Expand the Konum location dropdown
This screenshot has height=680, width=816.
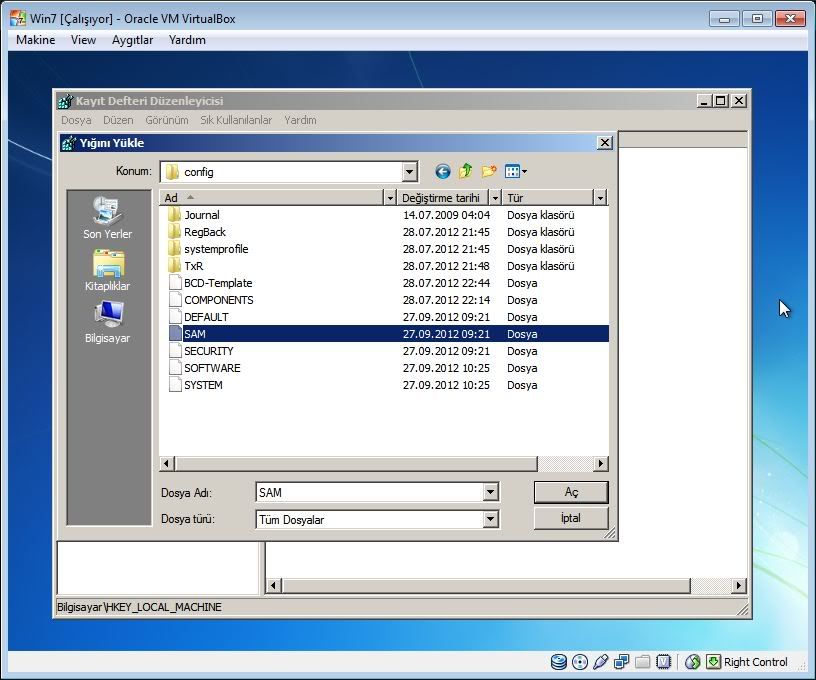tap(409, 172)
